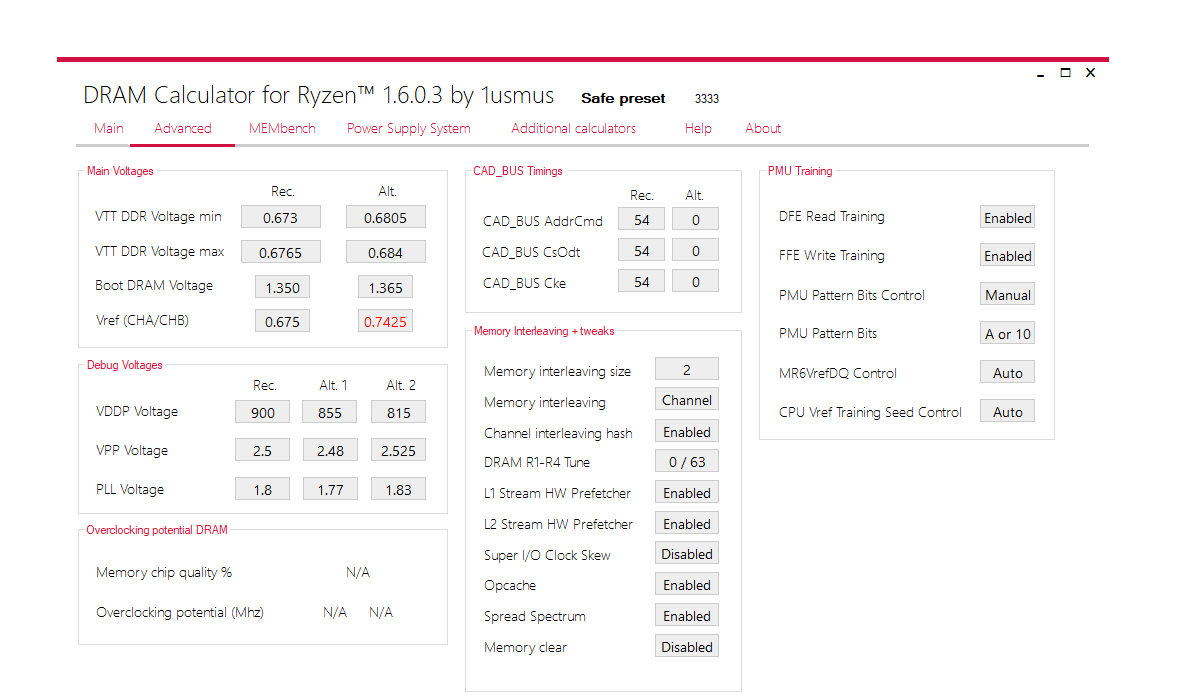Screen dimensions: 1186x696
Task: Close the DRAM Calculator window
Action: pyautogui.click(x=1090, y=73)
